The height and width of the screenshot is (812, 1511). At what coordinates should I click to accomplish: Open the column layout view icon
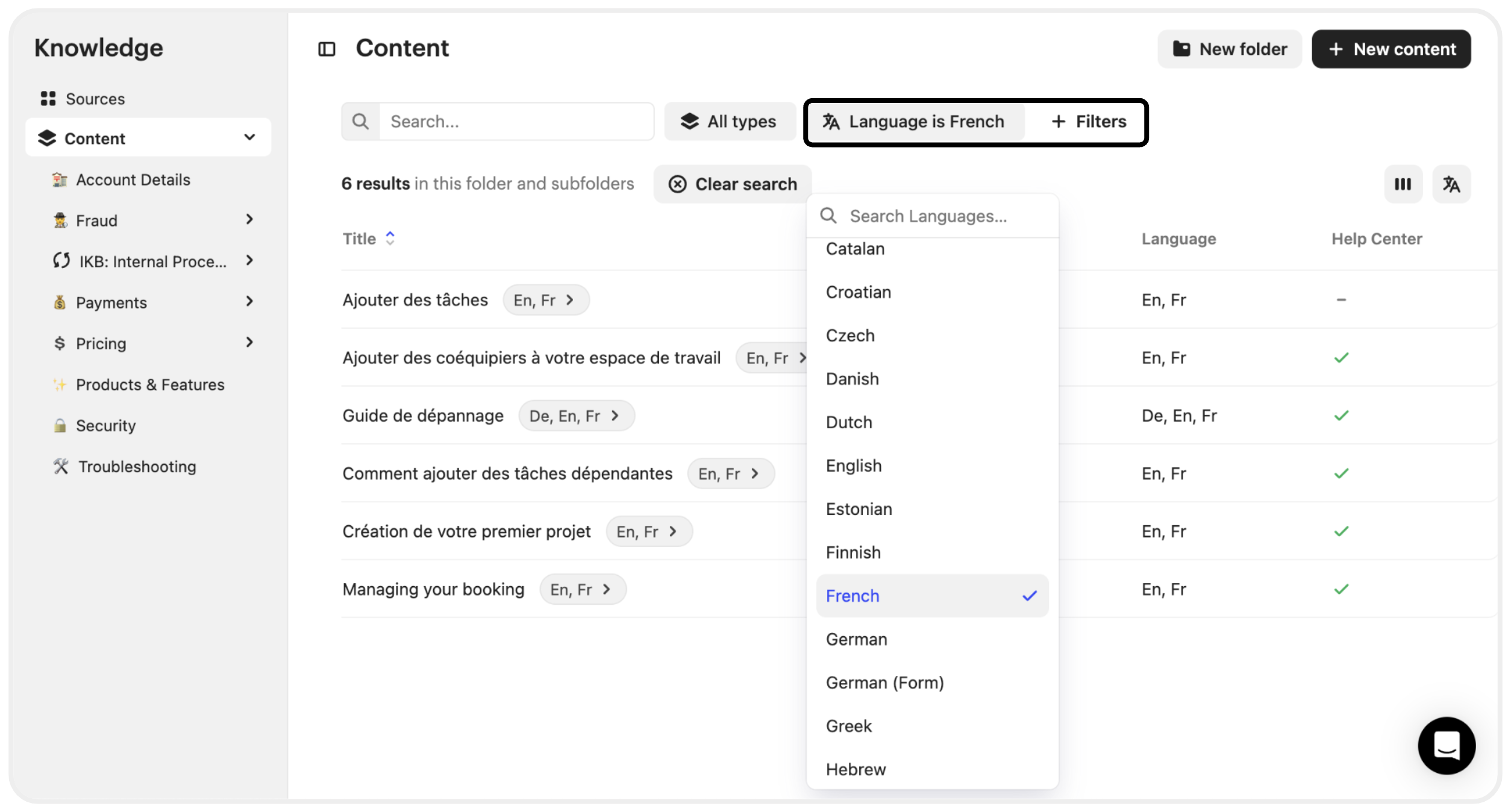coord(1403,184)
